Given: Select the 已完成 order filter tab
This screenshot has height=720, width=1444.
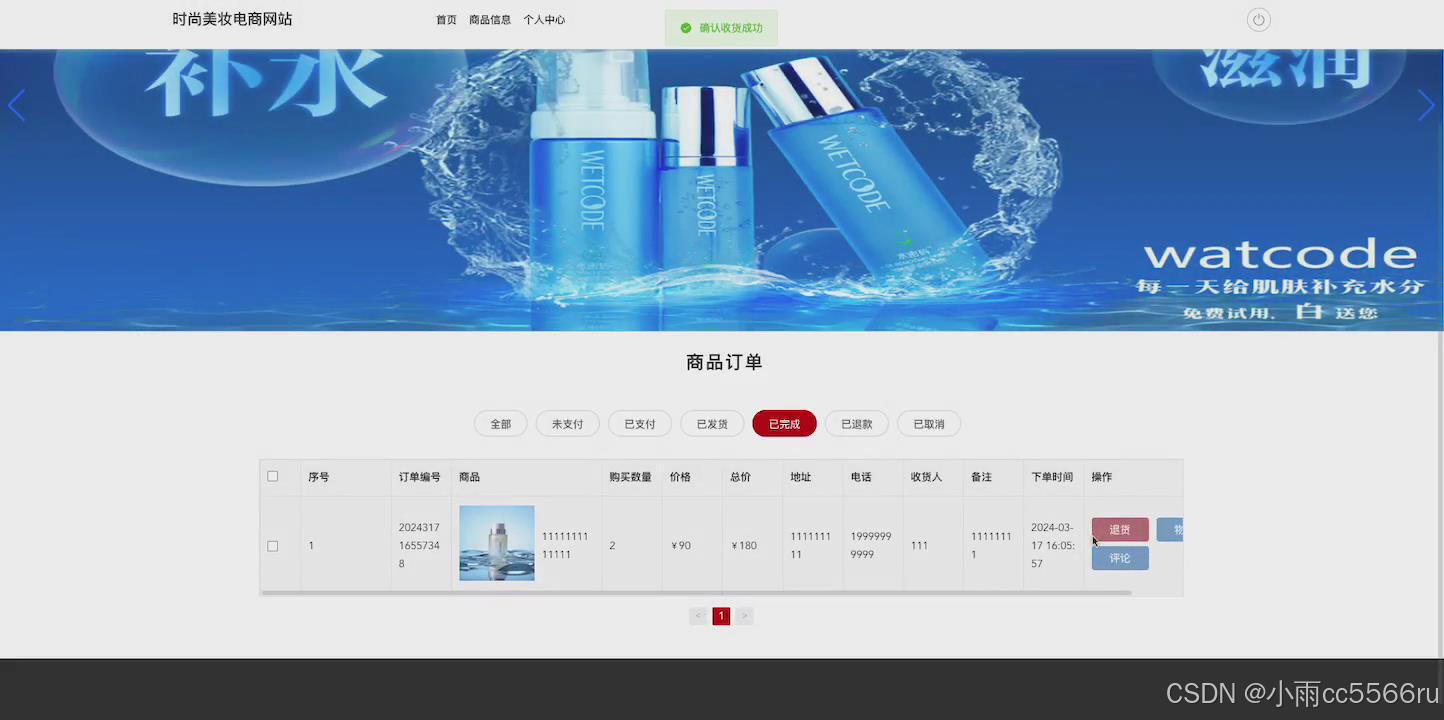Looking at the screenshot, I should (x=784, y=424).
